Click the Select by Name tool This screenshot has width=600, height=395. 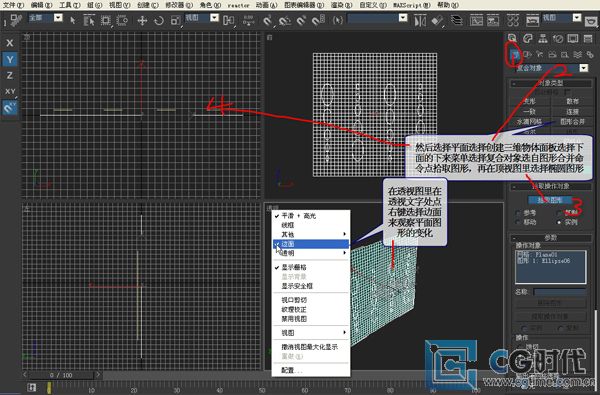pyautogui.click(x=89, y=20)
